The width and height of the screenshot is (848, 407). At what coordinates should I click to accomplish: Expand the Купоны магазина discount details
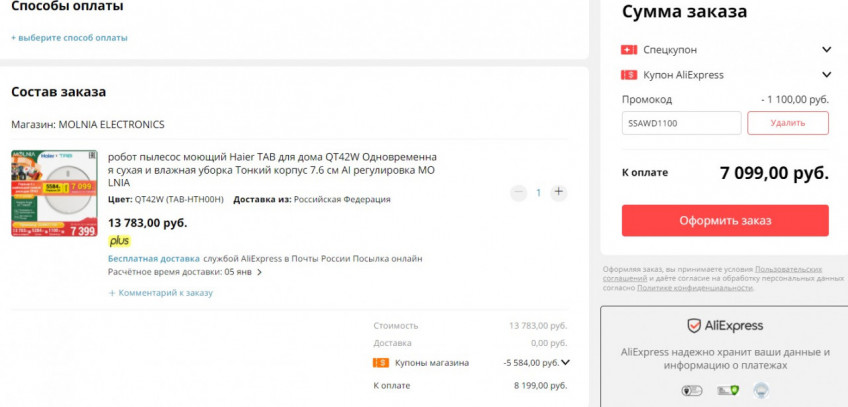click(x=565, y=363)
